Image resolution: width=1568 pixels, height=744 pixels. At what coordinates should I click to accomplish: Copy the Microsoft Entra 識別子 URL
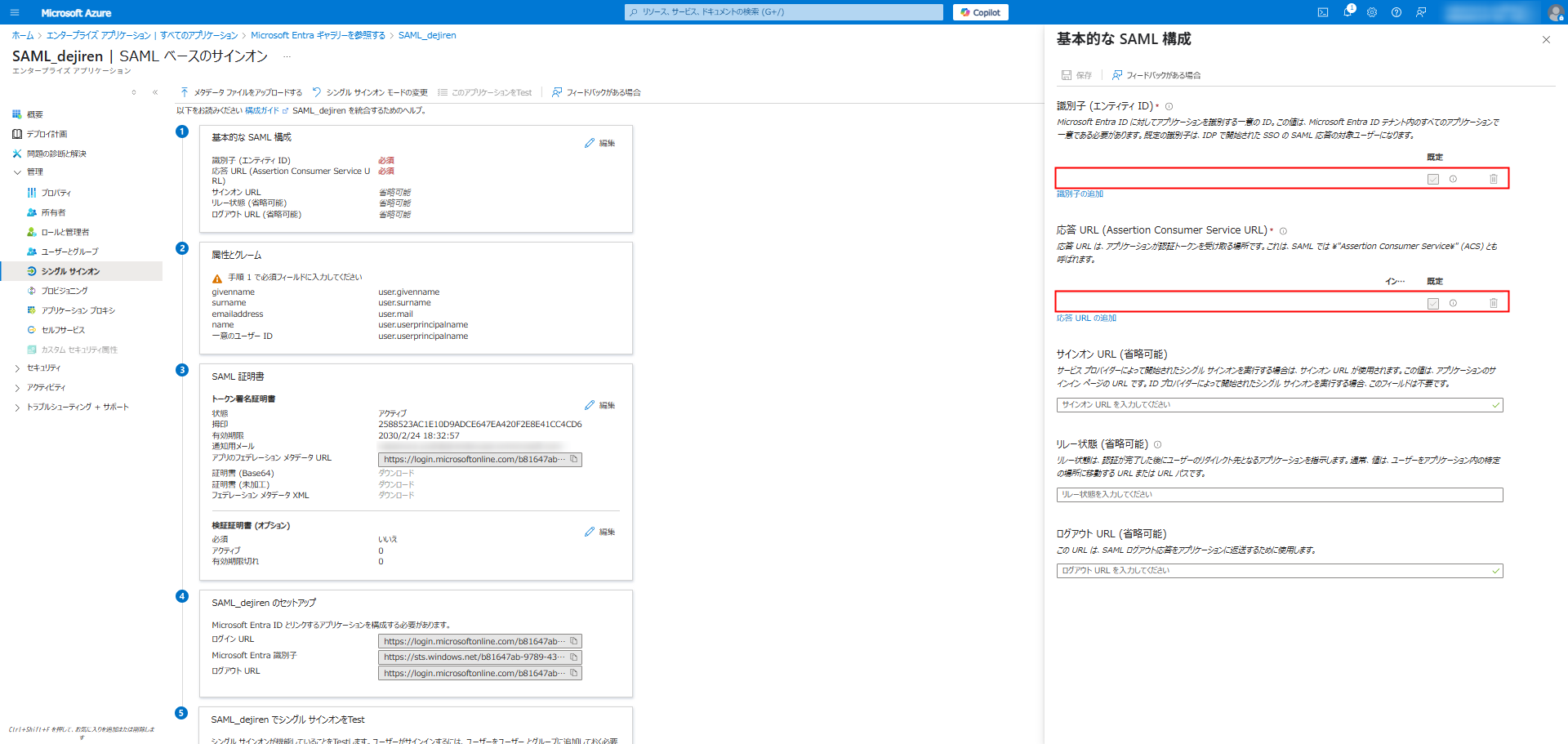(x=574, y=657)
